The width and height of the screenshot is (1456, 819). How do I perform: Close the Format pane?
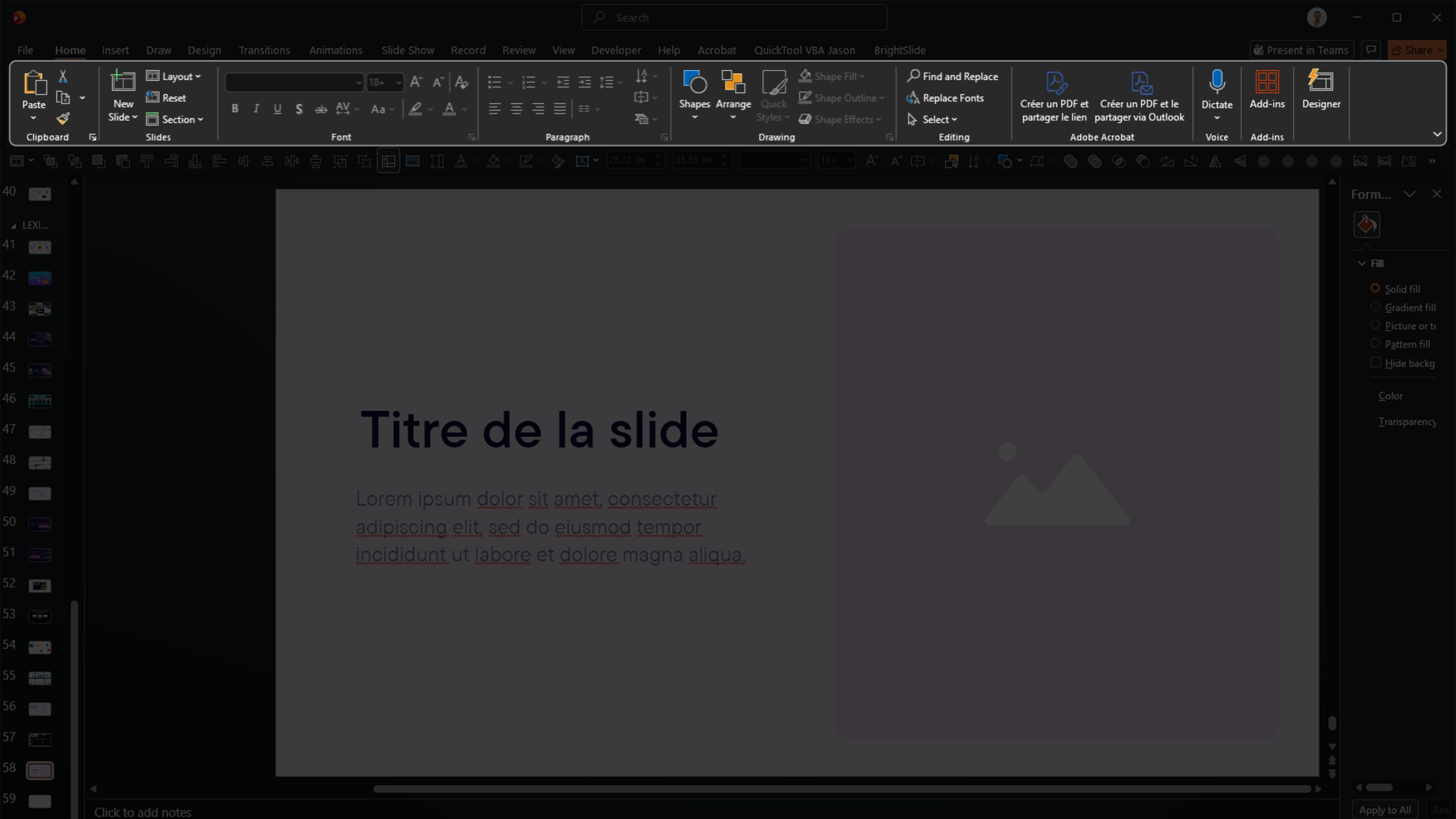click(1437, 194)
